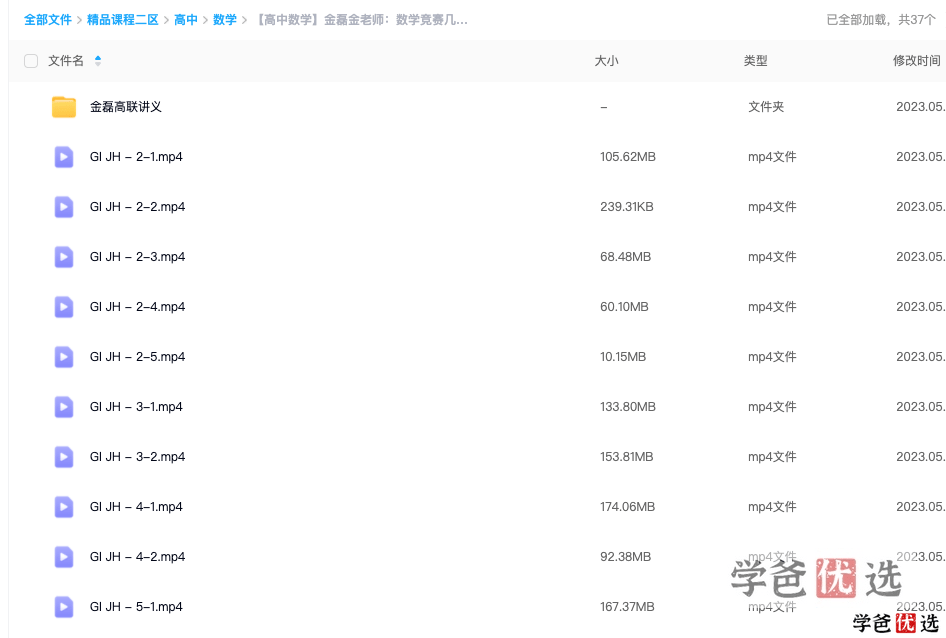Click the video icon for GI JH – 3–1.mp4
The height and width of the screenshot is (638, 946).
[x=63, y=407]
